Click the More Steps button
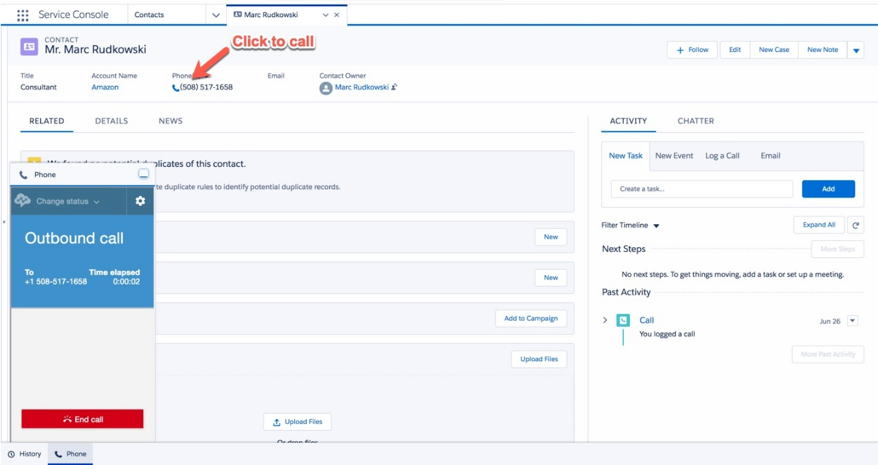878x465 pixels. pos(838,249)
